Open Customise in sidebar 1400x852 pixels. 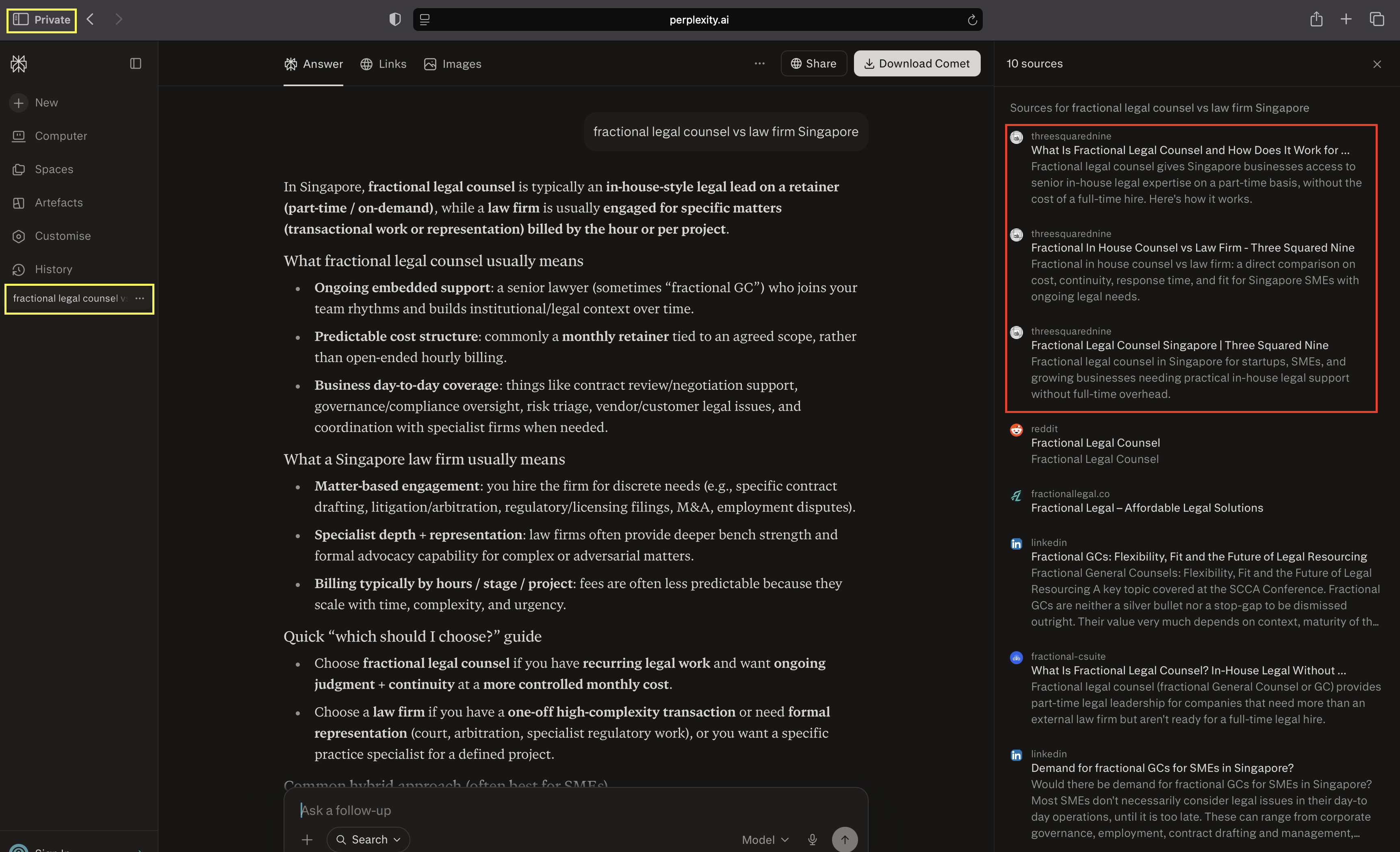(51, 236)
